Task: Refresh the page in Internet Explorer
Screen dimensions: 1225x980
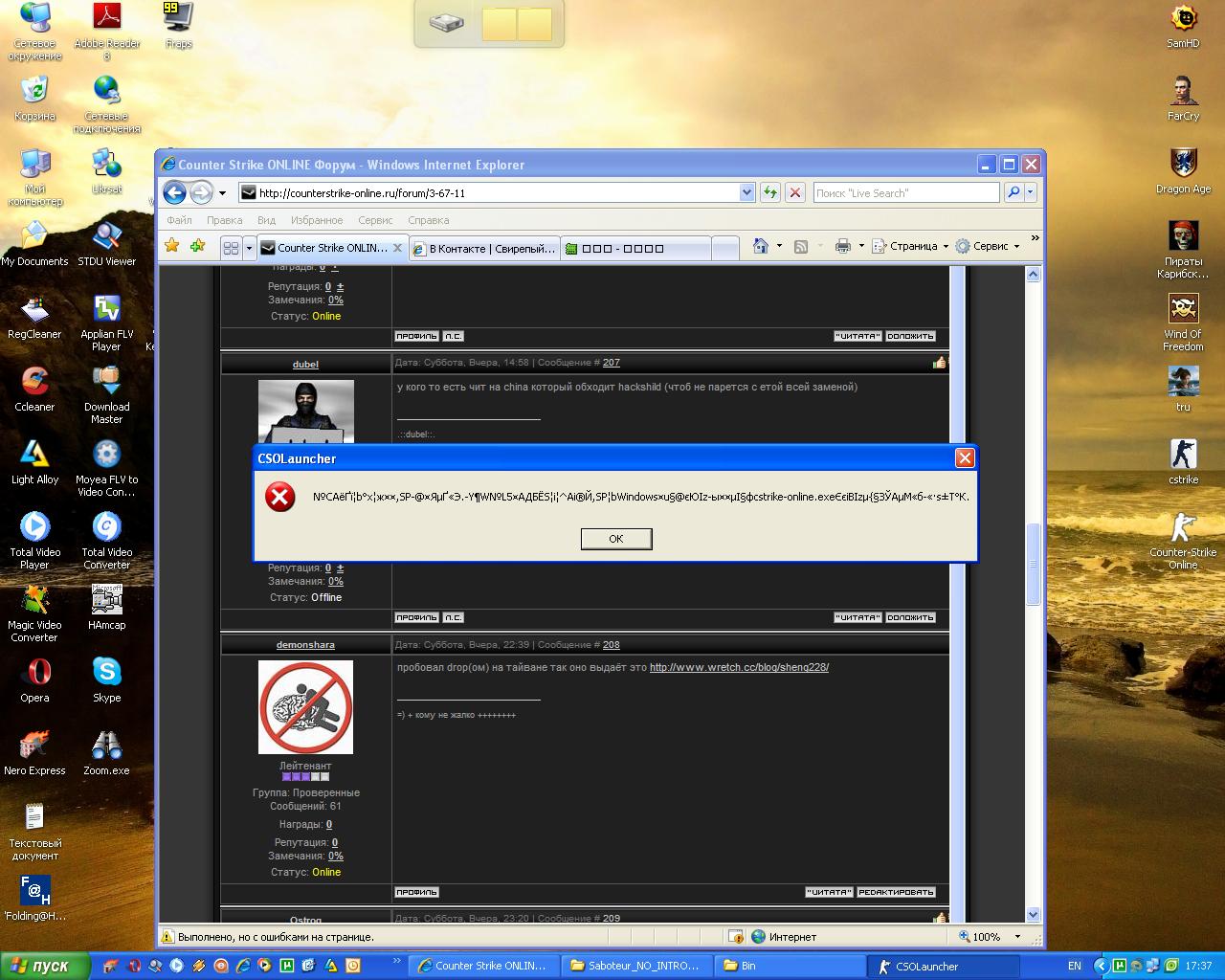Action: tap(769, 192)
